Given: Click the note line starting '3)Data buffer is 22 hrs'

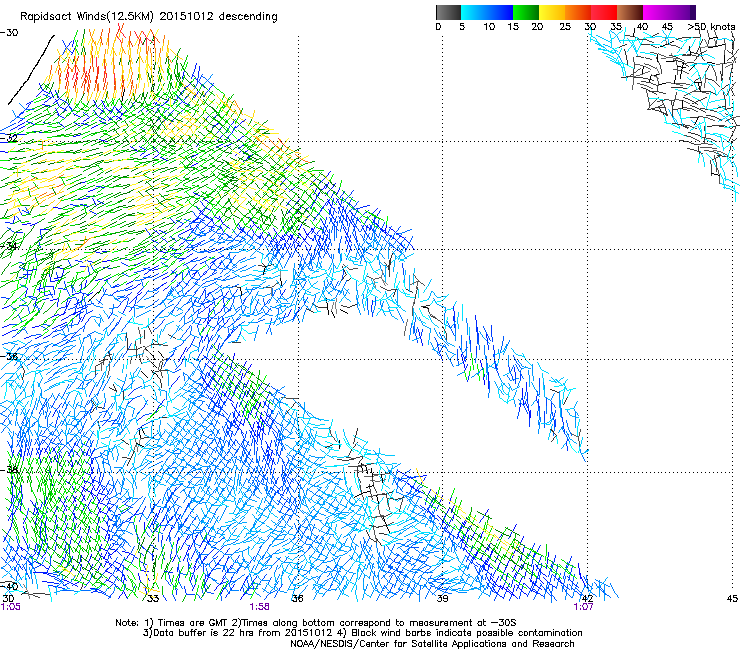Looking at the screenshot, I should click(x=362, y=633).
